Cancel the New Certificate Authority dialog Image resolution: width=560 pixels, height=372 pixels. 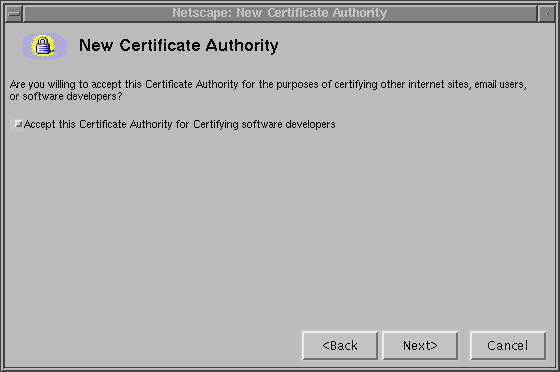pos(508,346)
